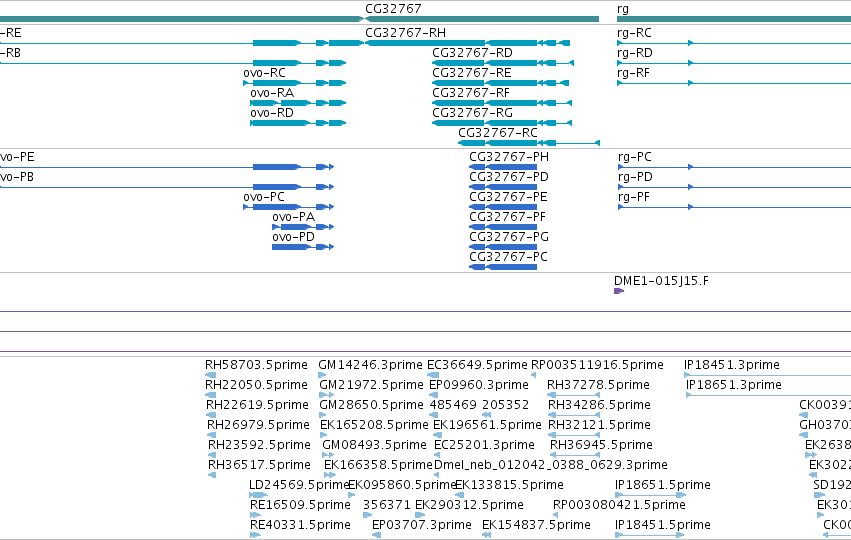Click the EK196561.5prime EST label
The width and height of the screenshot is (851, 540).
487,425
